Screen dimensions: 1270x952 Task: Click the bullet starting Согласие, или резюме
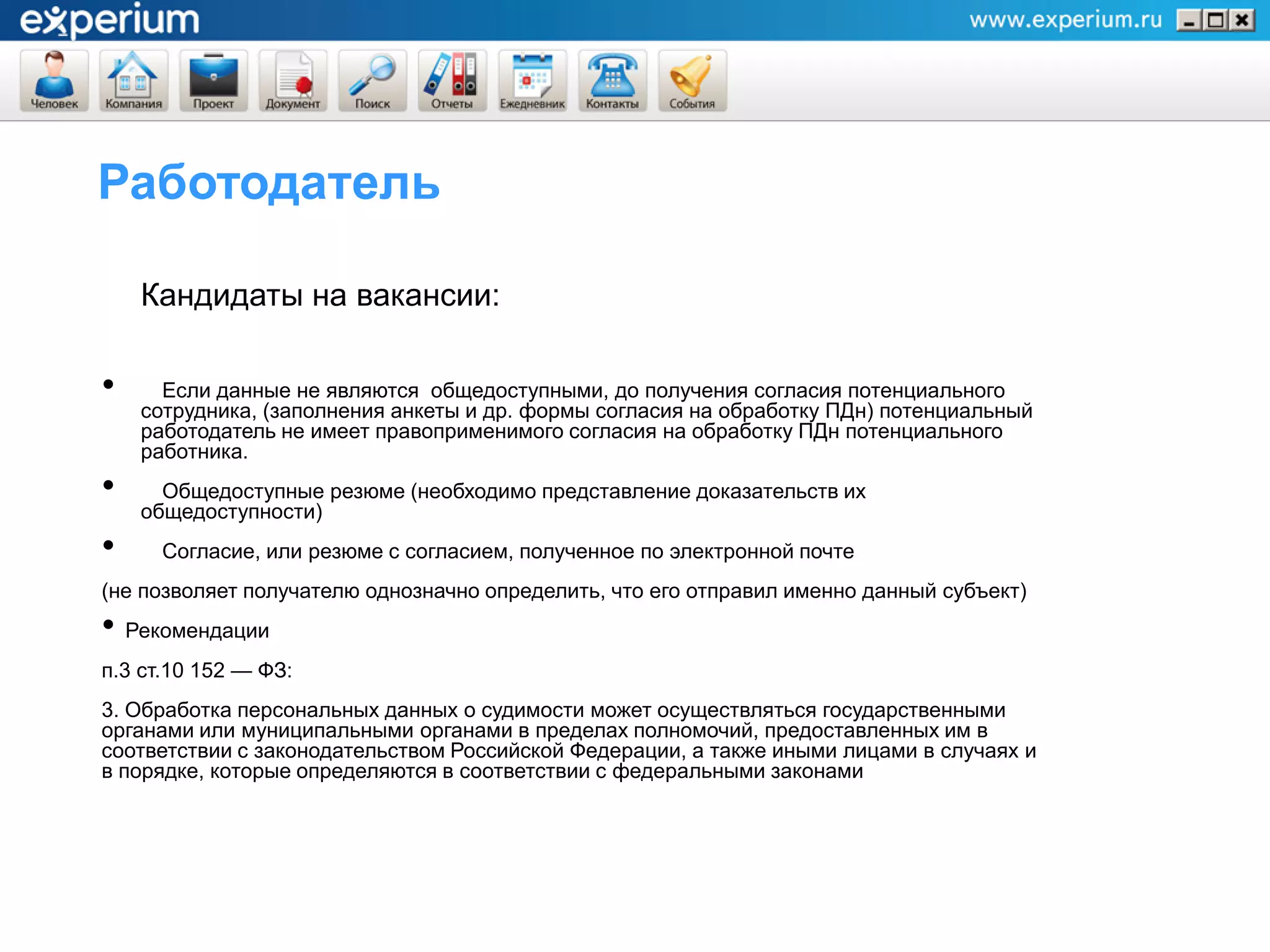point(508,551)
